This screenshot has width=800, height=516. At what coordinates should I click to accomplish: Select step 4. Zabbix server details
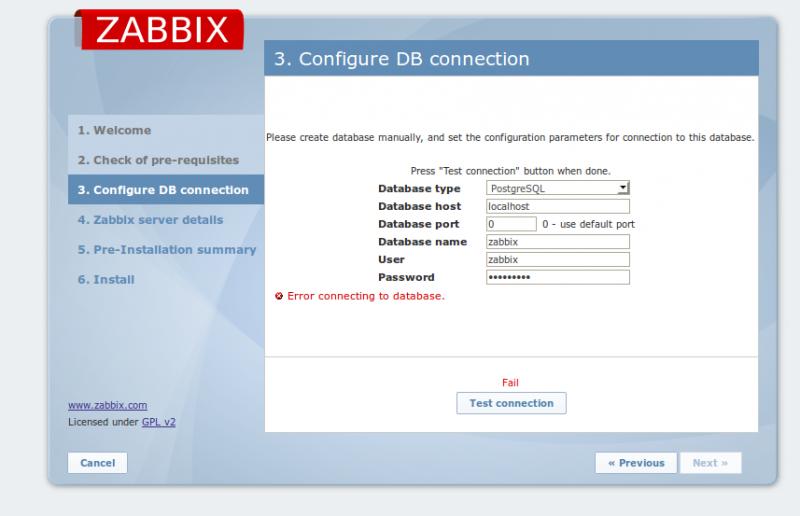point(166,220)
